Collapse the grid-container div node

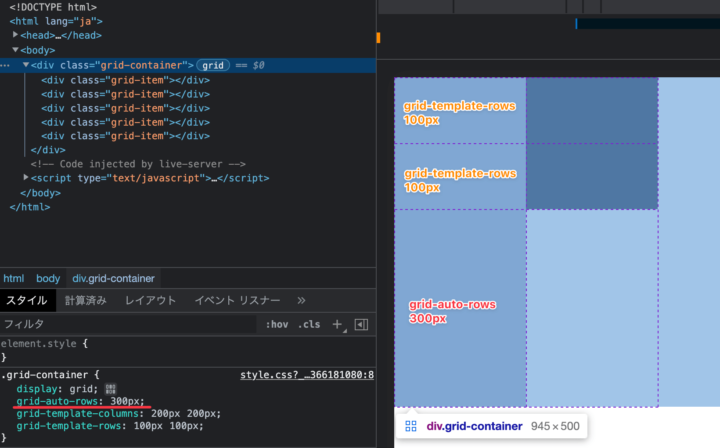pos(26,65)
